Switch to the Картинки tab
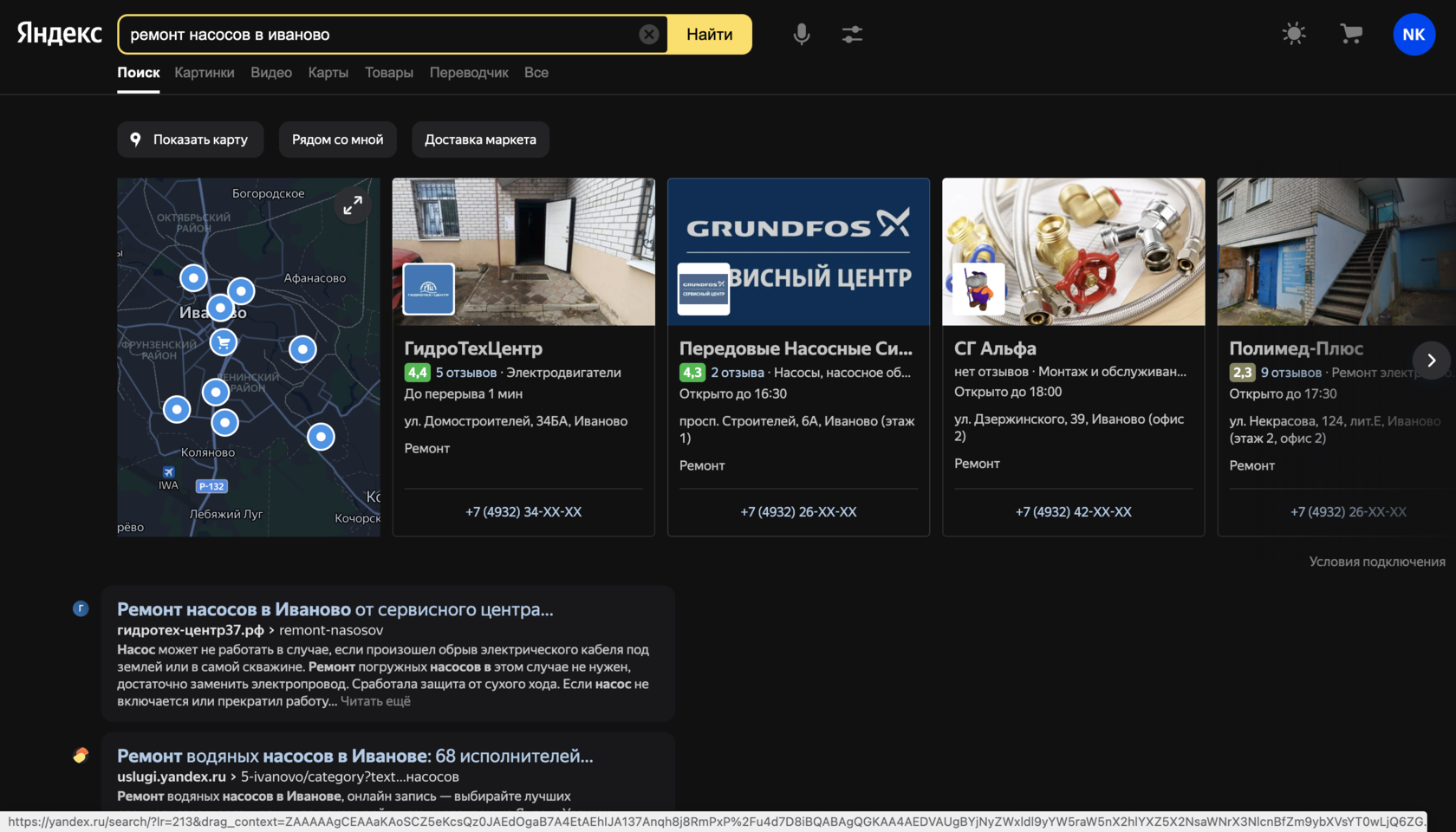 click(x=205, y=73)
